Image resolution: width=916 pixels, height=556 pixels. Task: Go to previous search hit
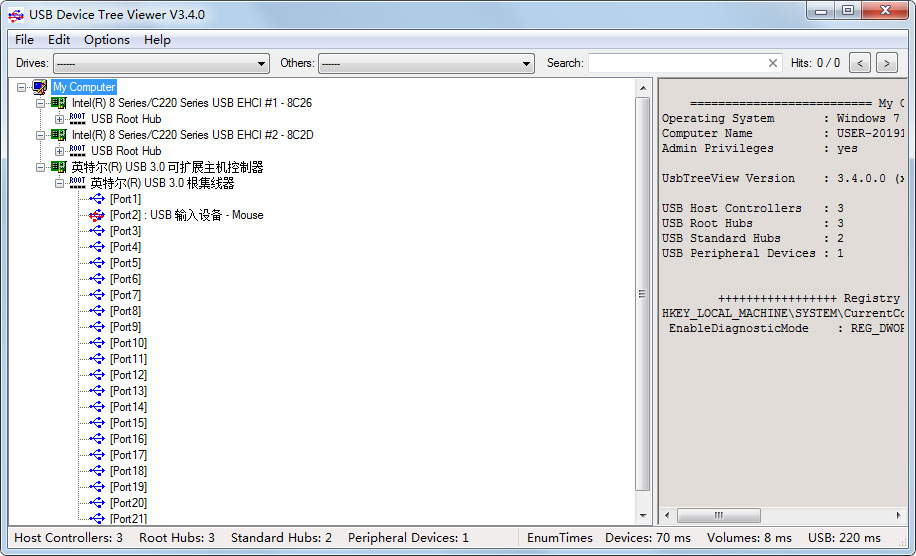859,63
